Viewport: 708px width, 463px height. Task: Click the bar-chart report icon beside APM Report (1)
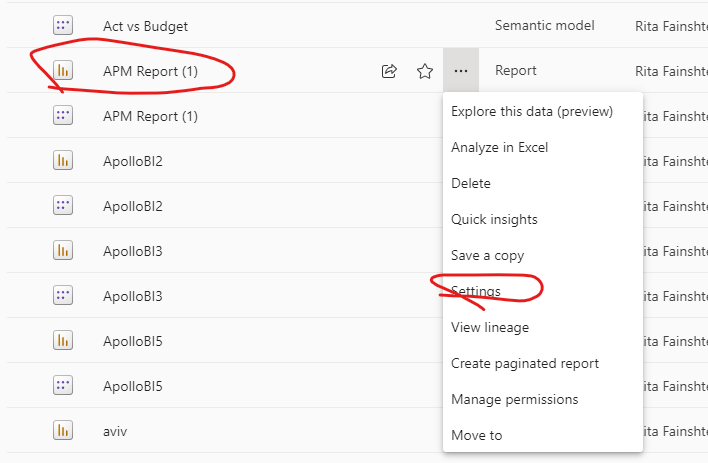pyautogui.click(x=63, y=70)
